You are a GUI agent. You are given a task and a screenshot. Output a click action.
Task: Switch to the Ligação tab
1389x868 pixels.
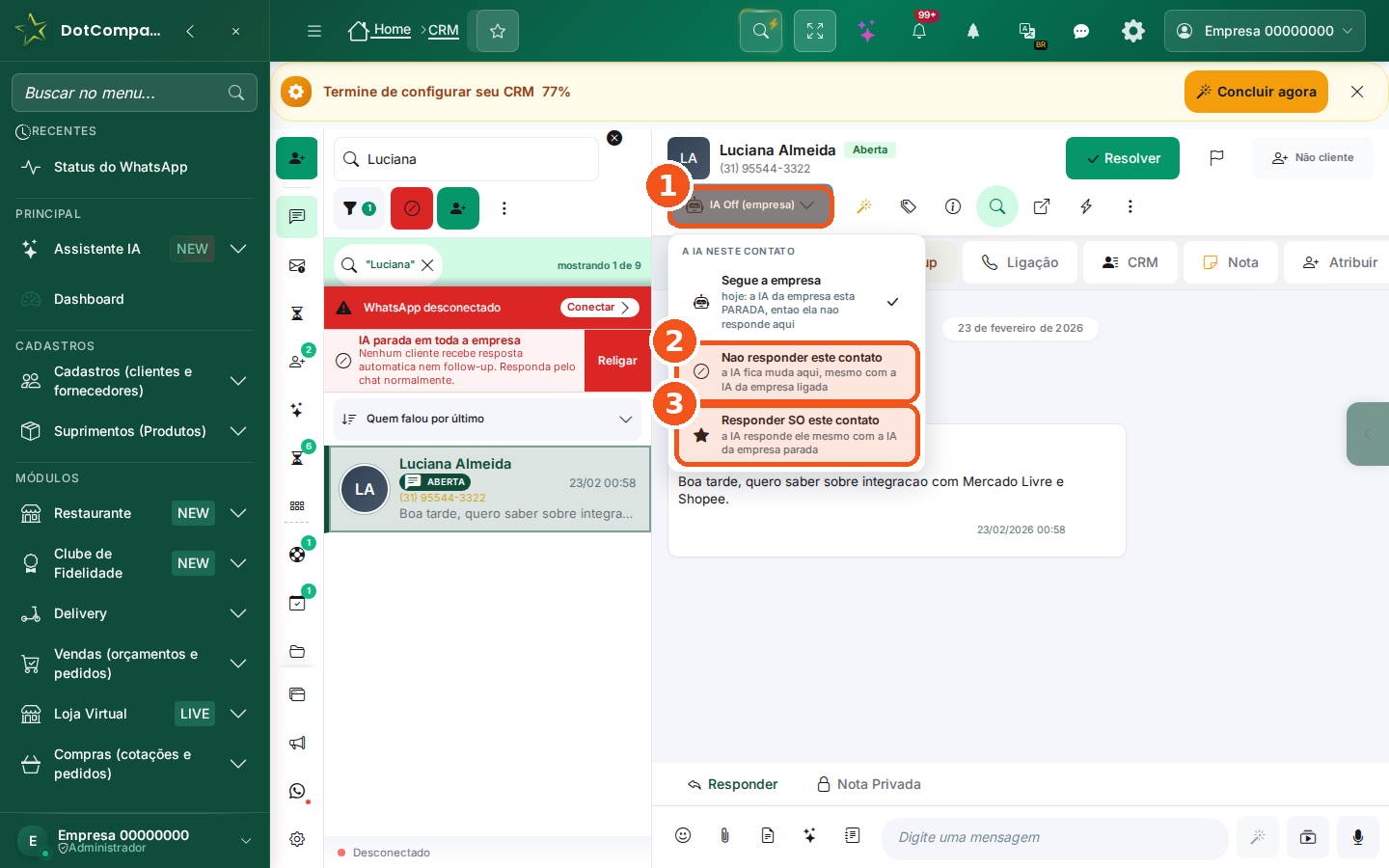pos(1020,262)
